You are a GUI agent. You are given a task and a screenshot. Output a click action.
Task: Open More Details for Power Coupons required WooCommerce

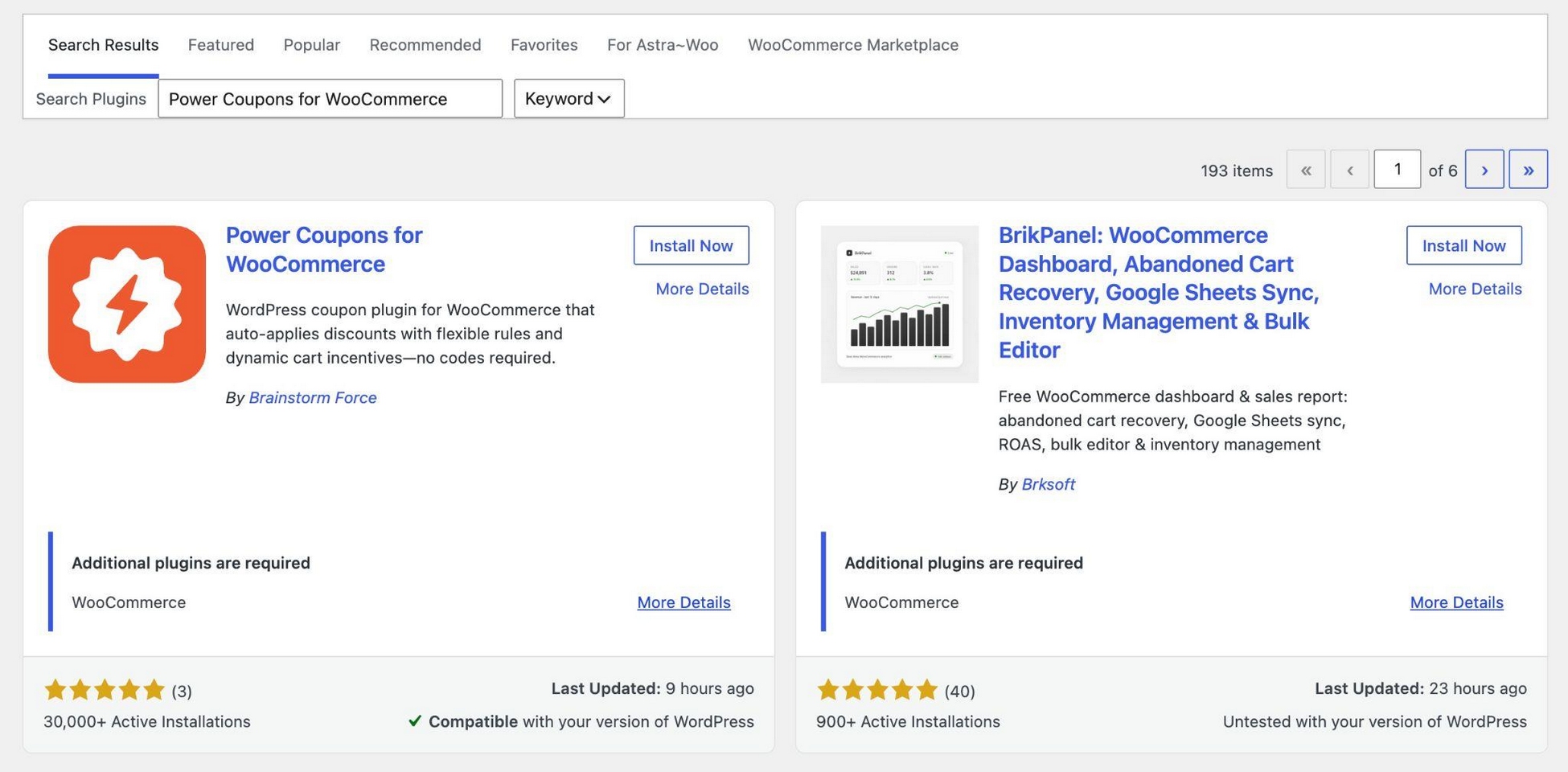(683, 602)
